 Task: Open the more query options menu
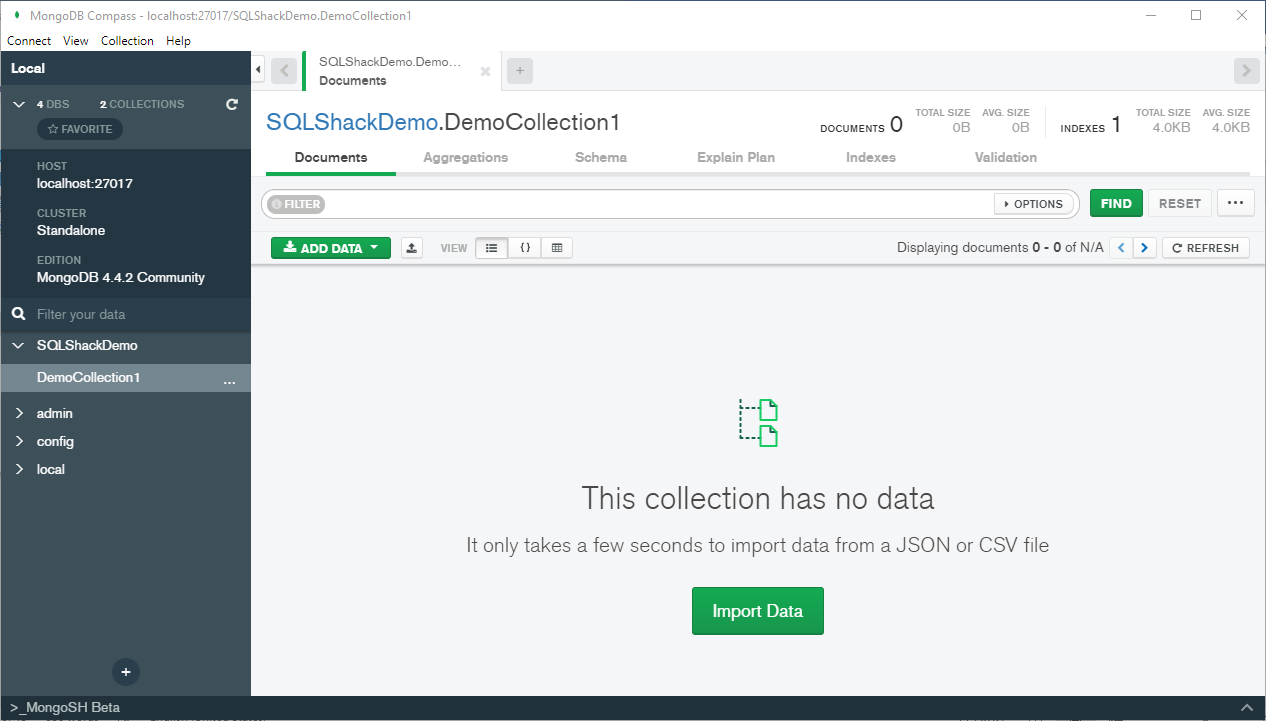1236,203
